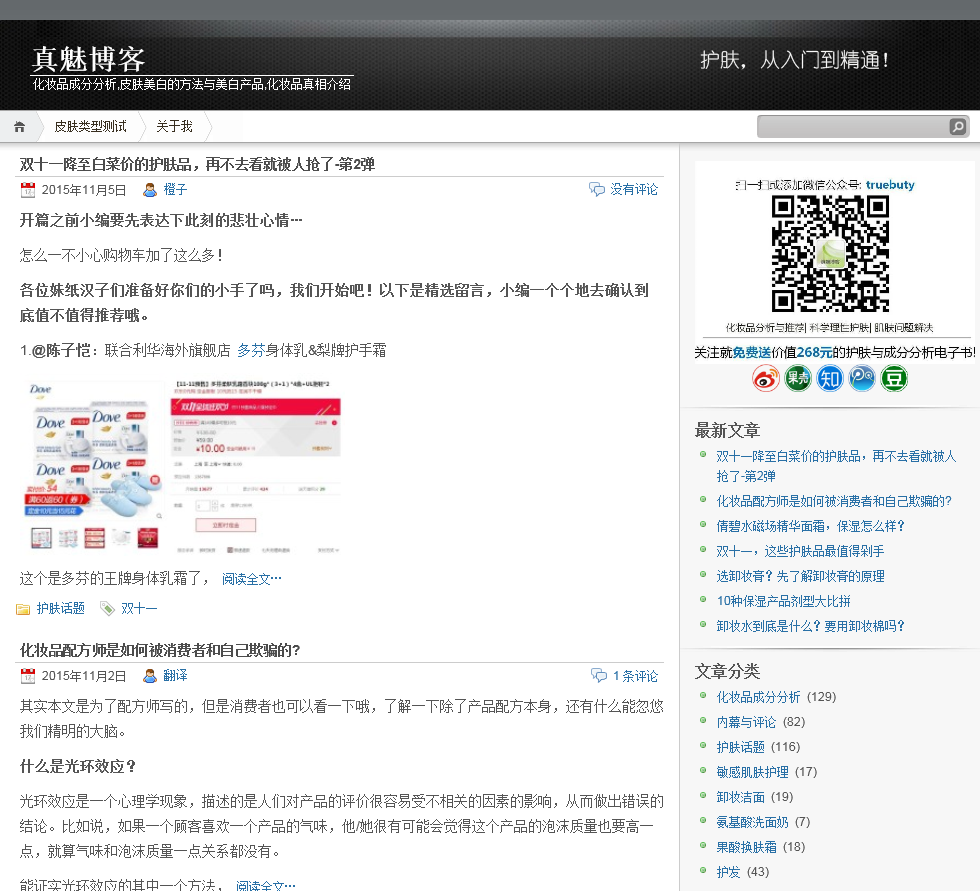The height and width of the screenshot is (891, 980).
Task: Open recent article 化妆品配方师是如何被消费者和自己欺骗的
Action: pyautogui.click(x=834, y=501)
